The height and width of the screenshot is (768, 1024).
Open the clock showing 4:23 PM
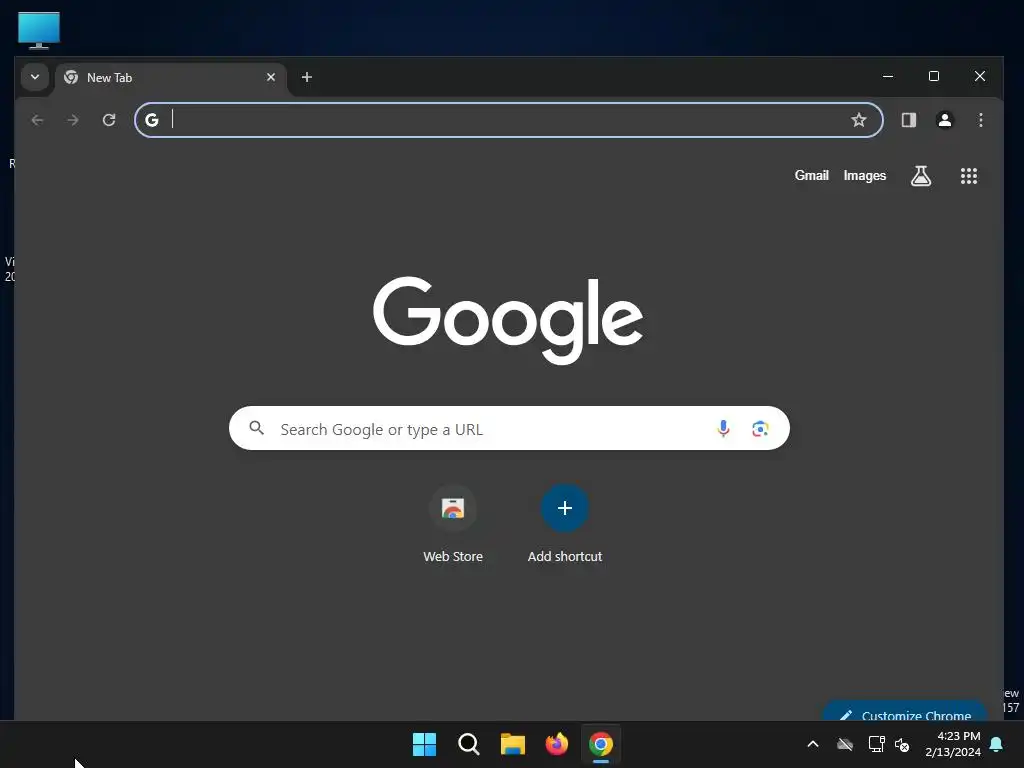point(953,744)
